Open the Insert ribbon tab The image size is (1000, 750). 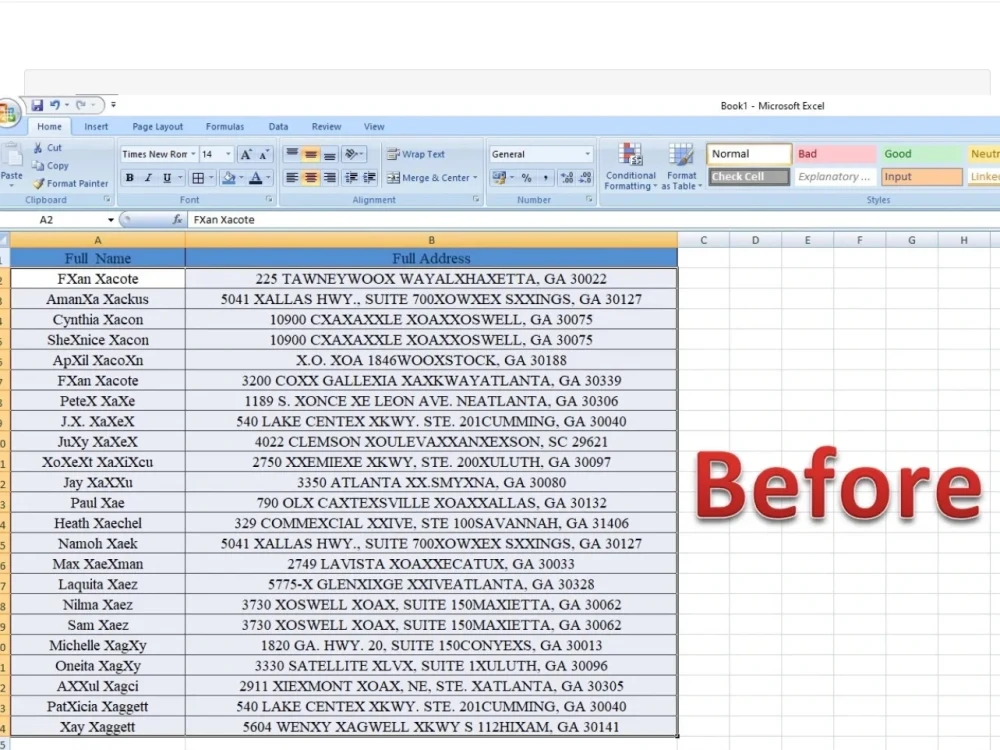(x=96, y=127)
